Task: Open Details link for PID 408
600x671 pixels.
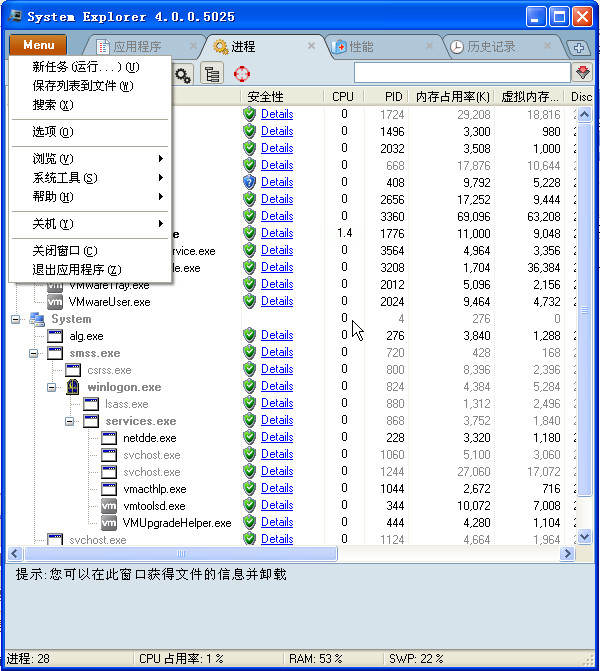Action: click(x=277, y=182)
